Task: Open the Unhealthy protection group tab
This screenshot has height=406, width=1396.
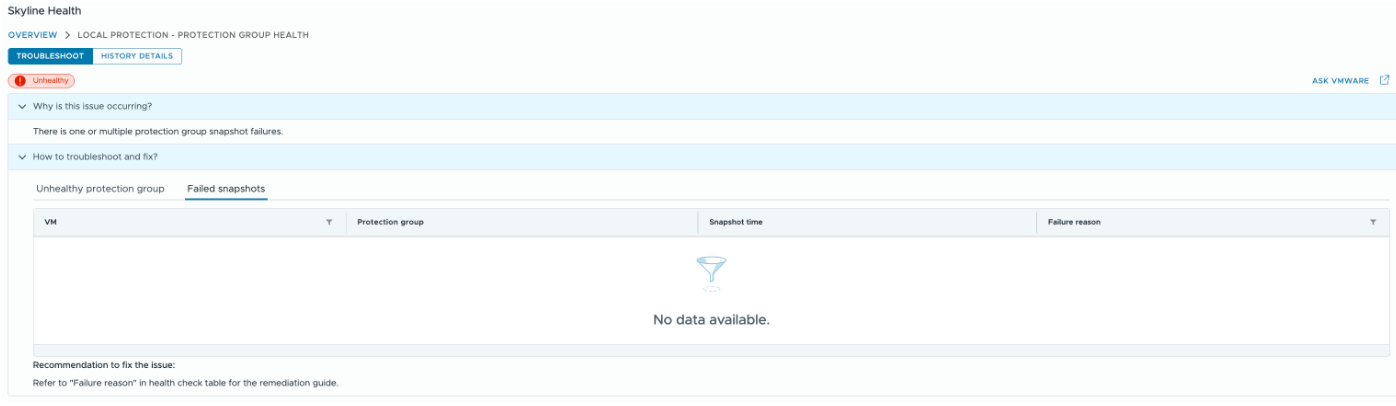Action: click(100, 189)
